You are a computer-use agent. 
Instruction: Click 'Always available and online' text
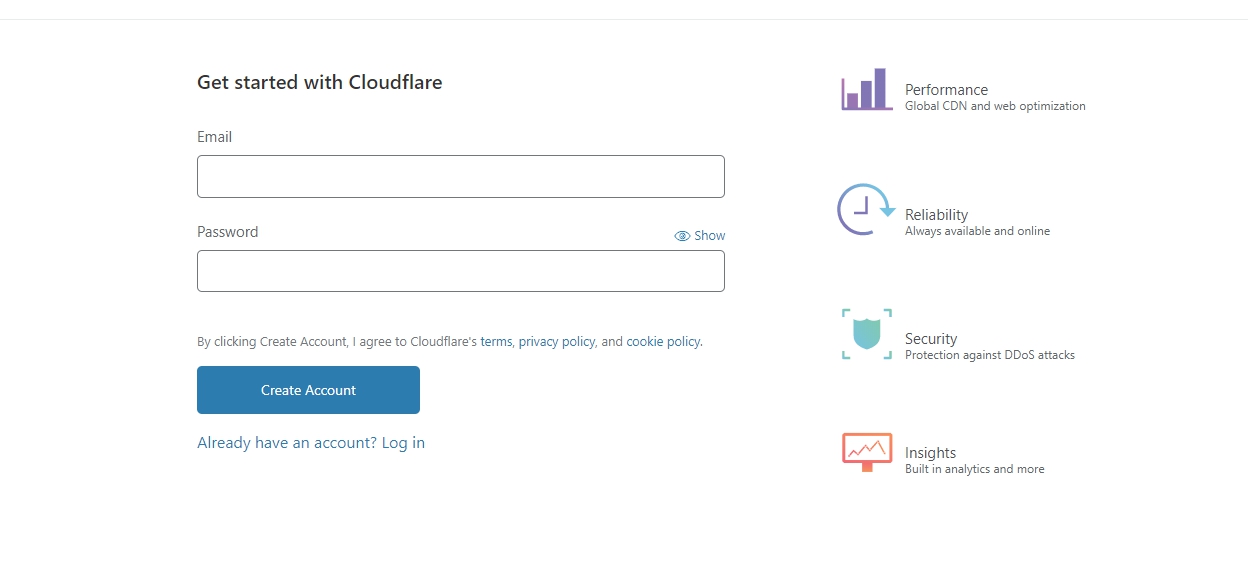(x=977, y=231)
